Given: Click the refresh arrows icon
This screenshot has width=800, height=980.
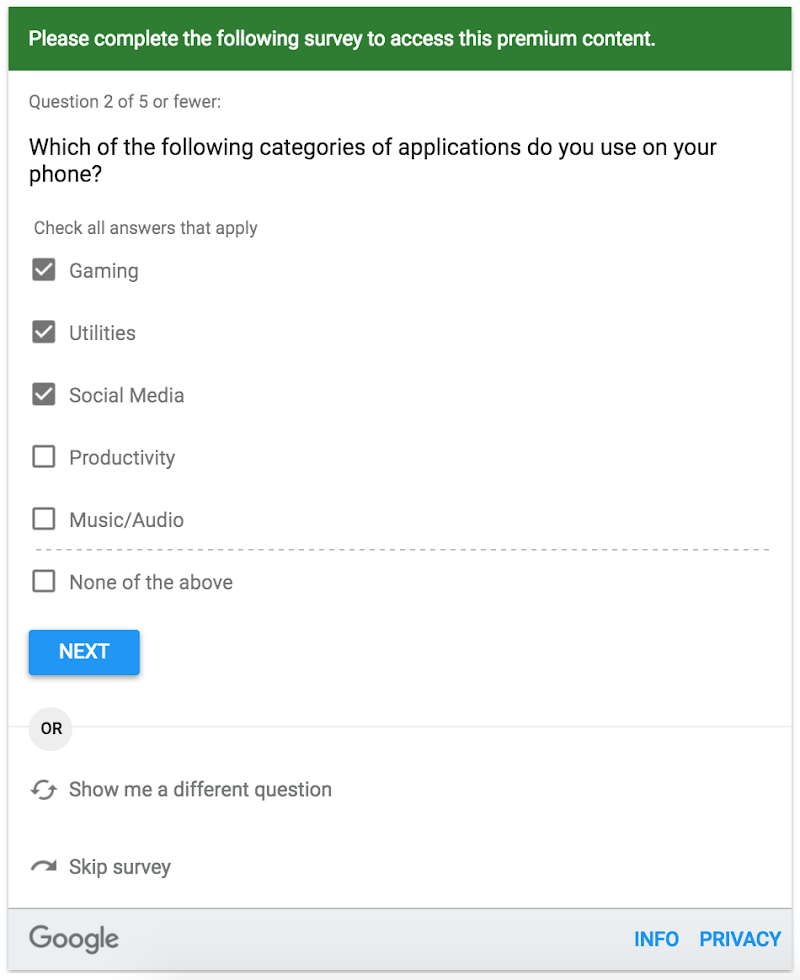Looking at the screenshot, I should (x=44, y=790).
